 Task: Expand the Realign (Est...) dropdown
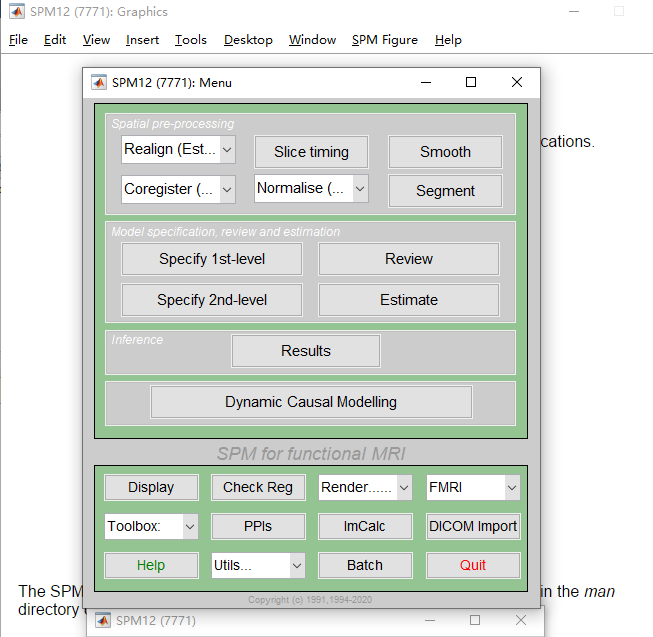point(178,149)
